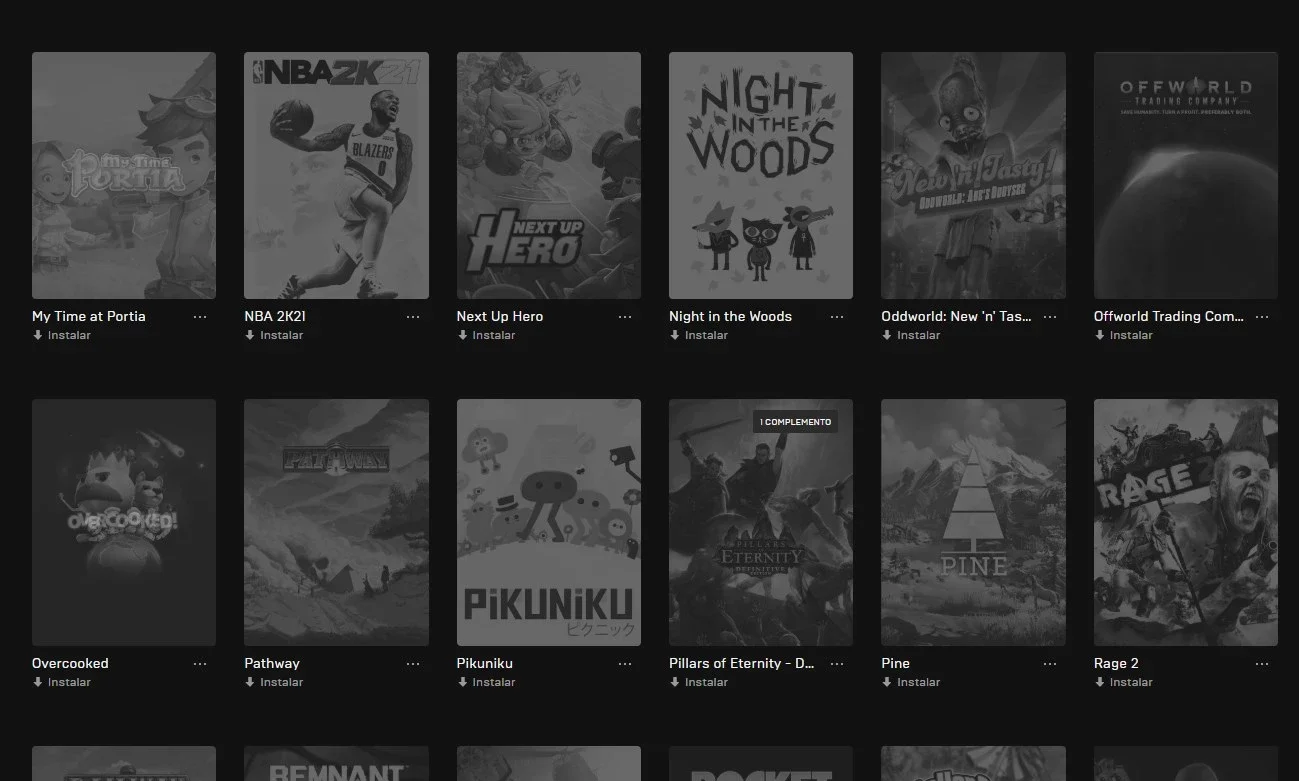Select the Pine cover thumbnail
Viewport: 1299px width, 781px height.
(x=973, y=522)
